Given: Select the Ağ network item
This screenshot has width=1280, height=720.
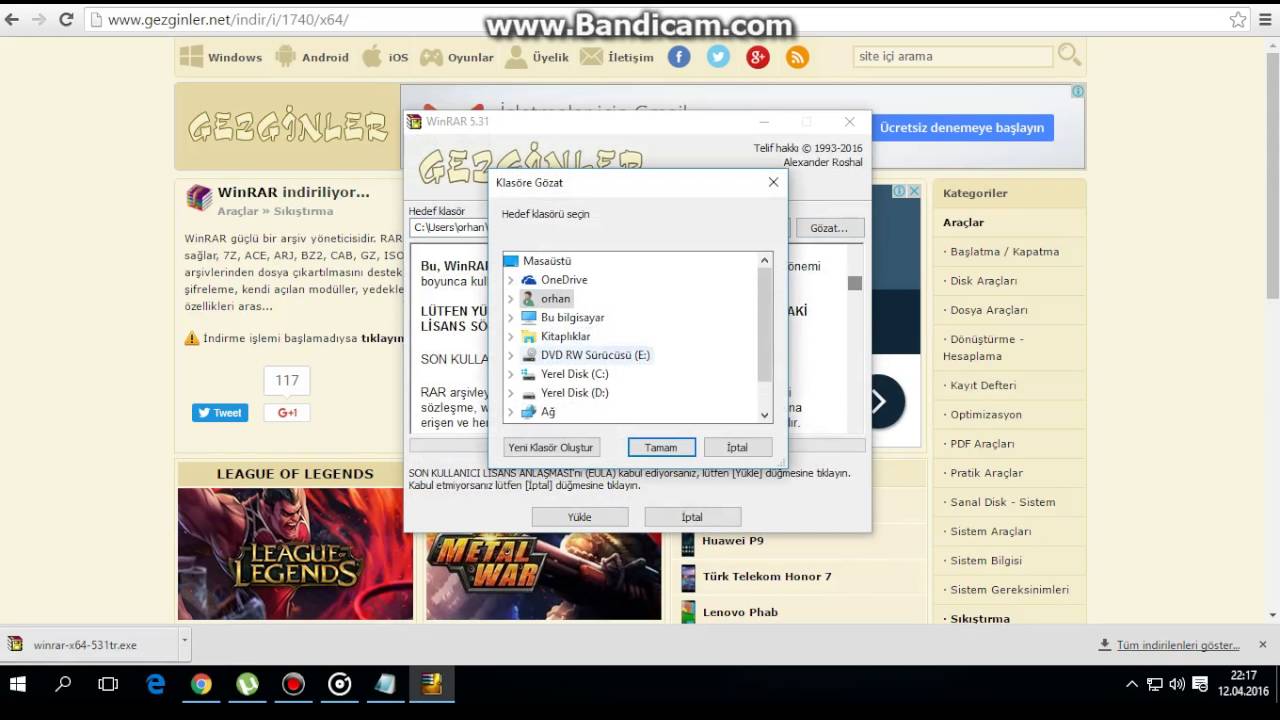Looking at the screenshot, I should (548, 412).
